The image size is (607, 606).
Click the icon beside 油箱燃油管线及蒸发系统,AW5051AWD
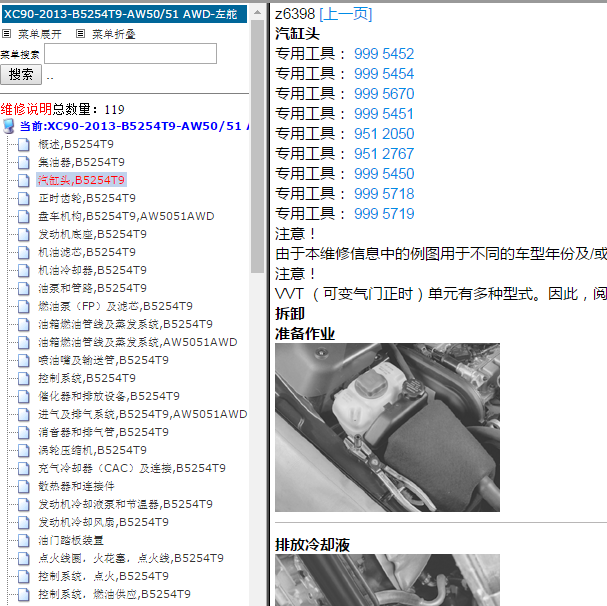pyautogui.click(x=24, y=343)
